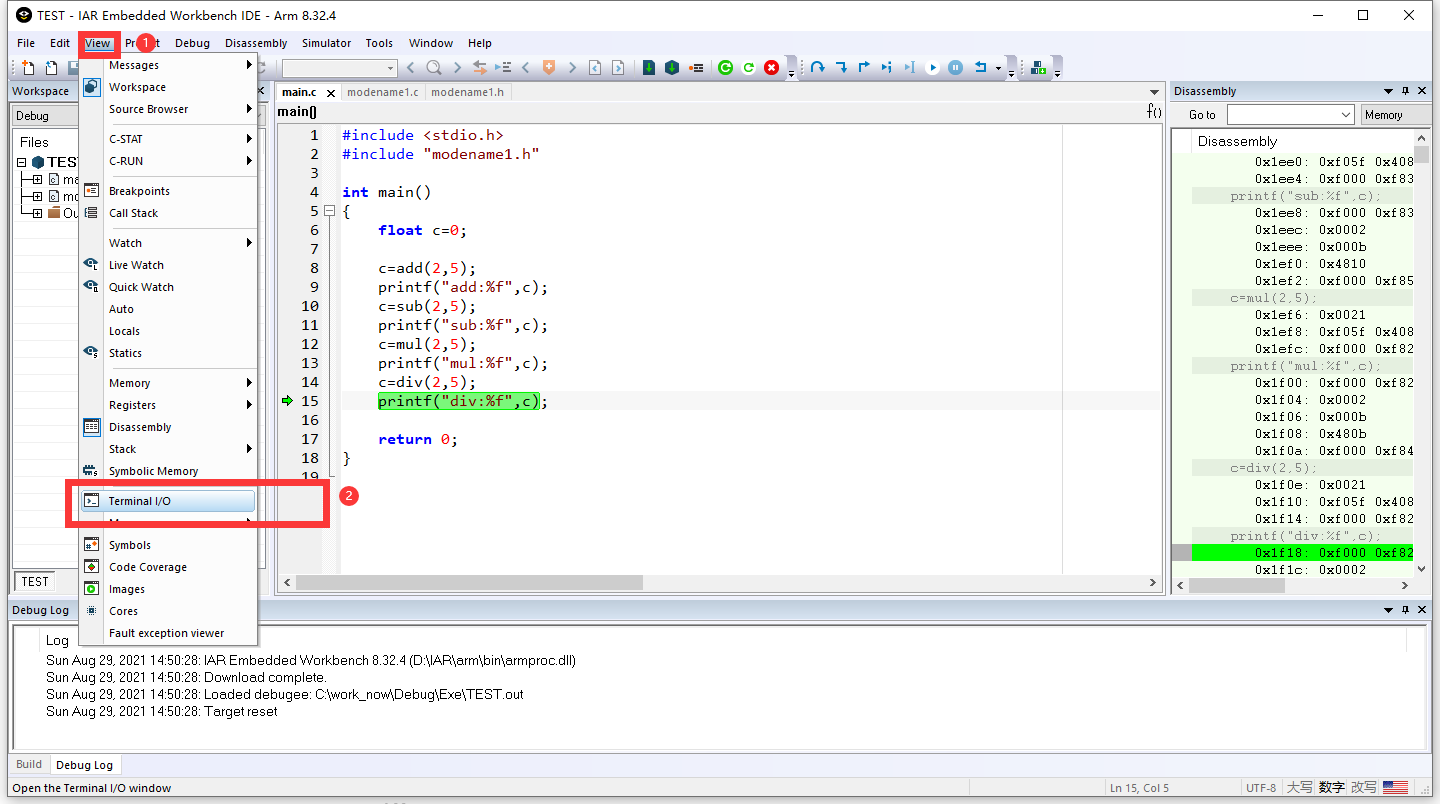Open the Breakpoints window from the View menu

click(168, 191)
